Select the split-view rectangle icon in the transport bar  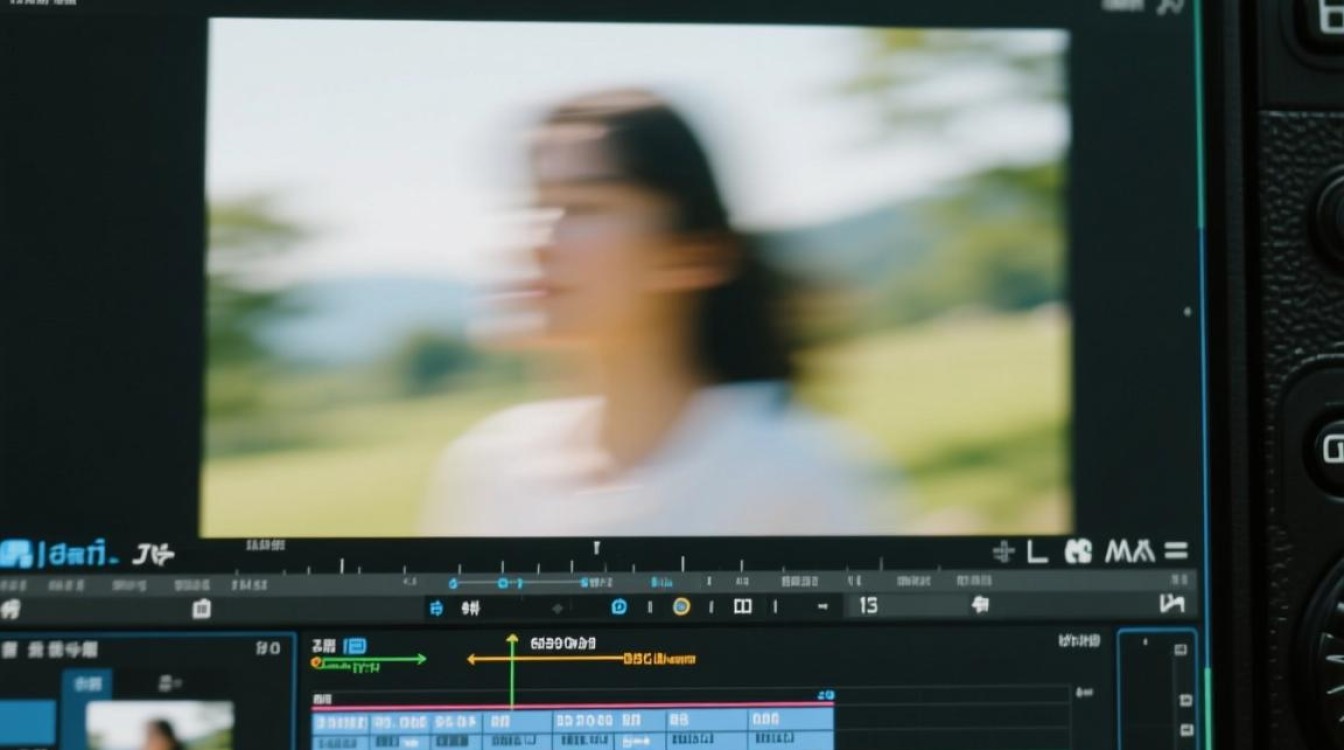point(742,606)
